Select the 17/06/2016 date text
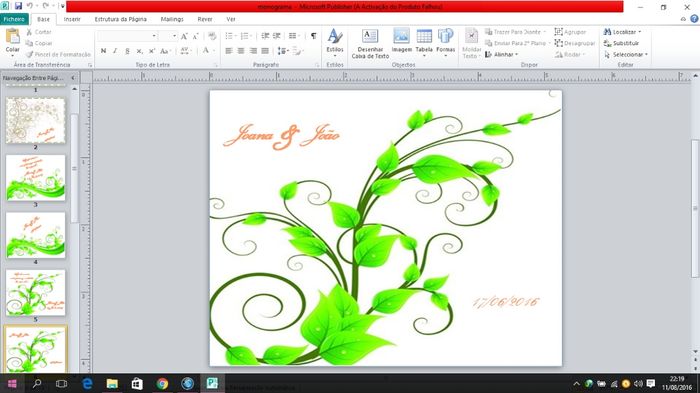The image size is (700, 393). pyautogui.click(x=506, y=302)
